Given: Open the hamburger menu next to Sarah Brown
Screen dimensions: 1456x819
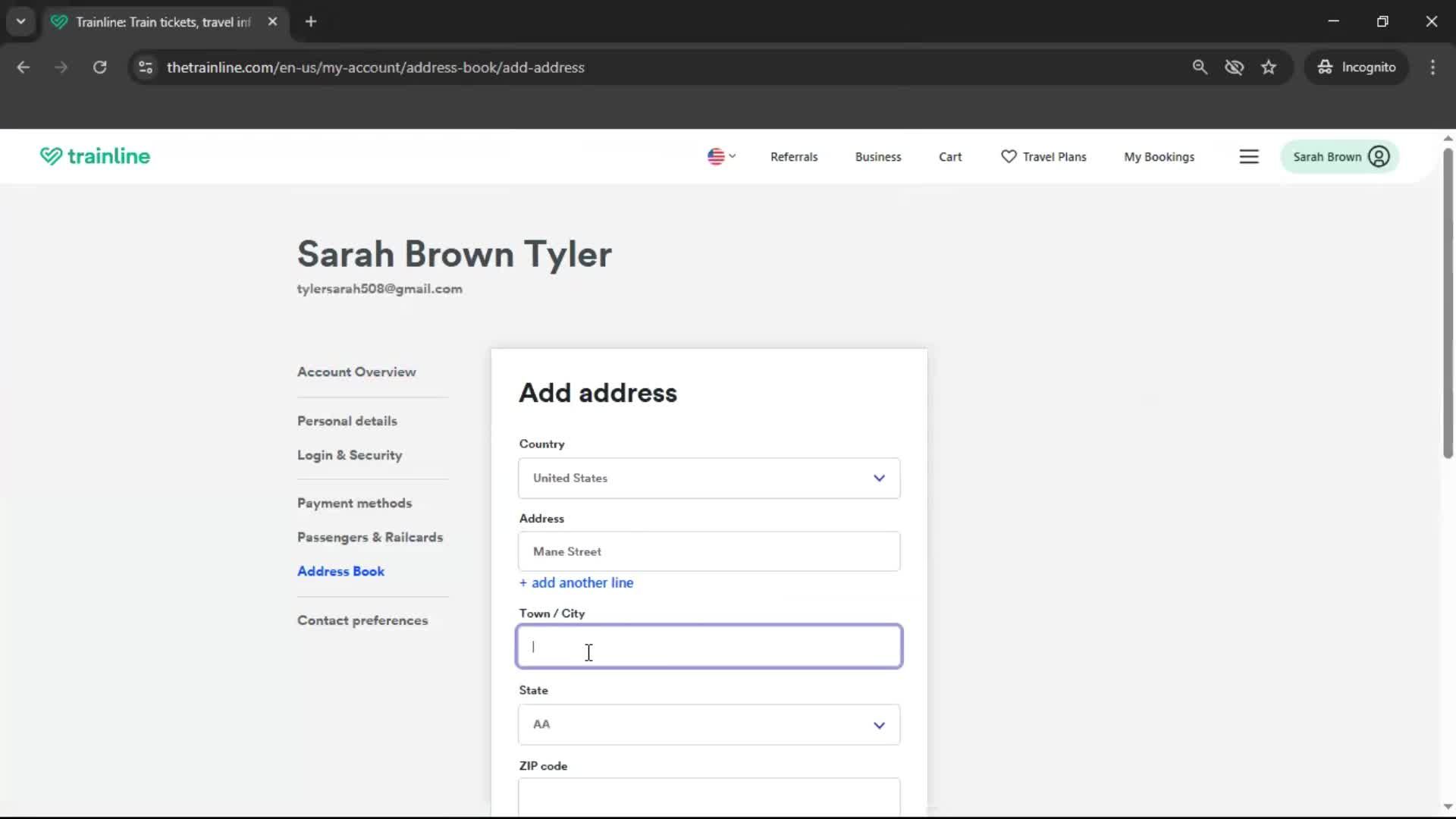Looking at the screenshot, I should click(x=1249, y=156).
